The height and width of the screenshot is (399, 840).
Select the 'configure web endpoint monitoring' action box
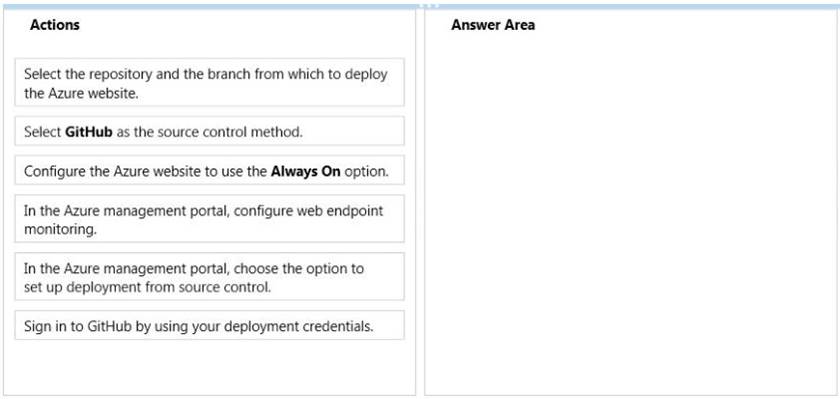(209, 219)
